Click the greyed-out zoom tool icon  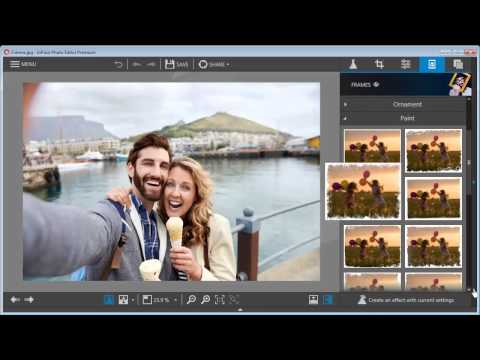(234, 300)
